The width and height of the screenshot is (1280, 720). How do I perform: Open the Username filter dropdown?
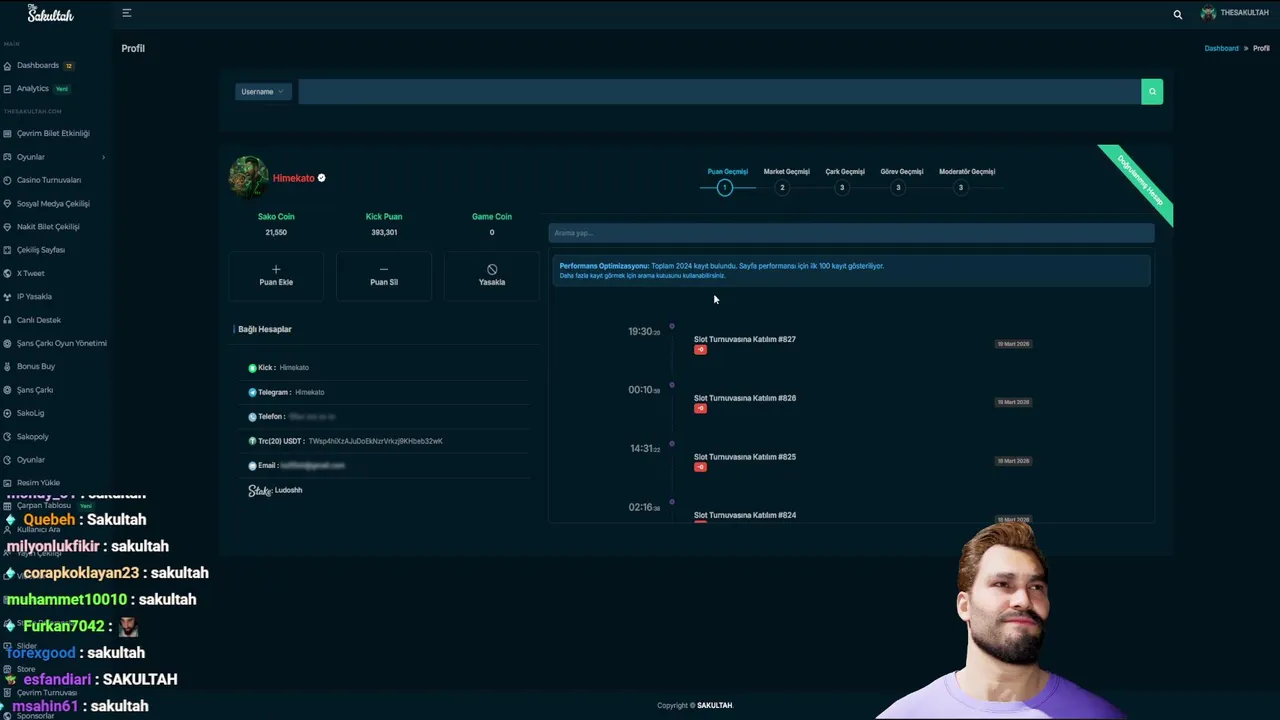coord(263,92)
